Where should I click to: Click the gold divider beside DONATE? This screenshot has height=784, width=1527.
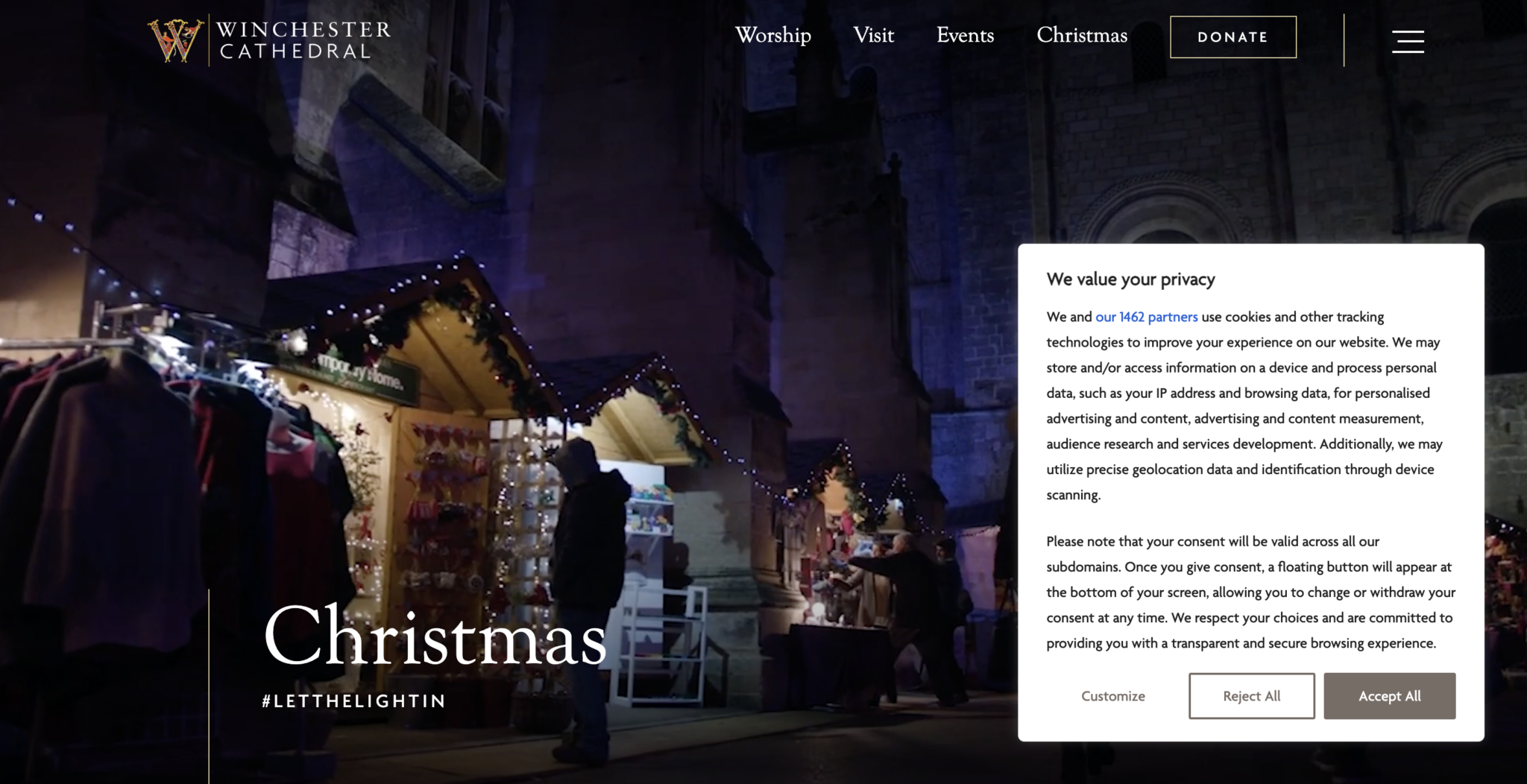click(x=1344, y=41)
